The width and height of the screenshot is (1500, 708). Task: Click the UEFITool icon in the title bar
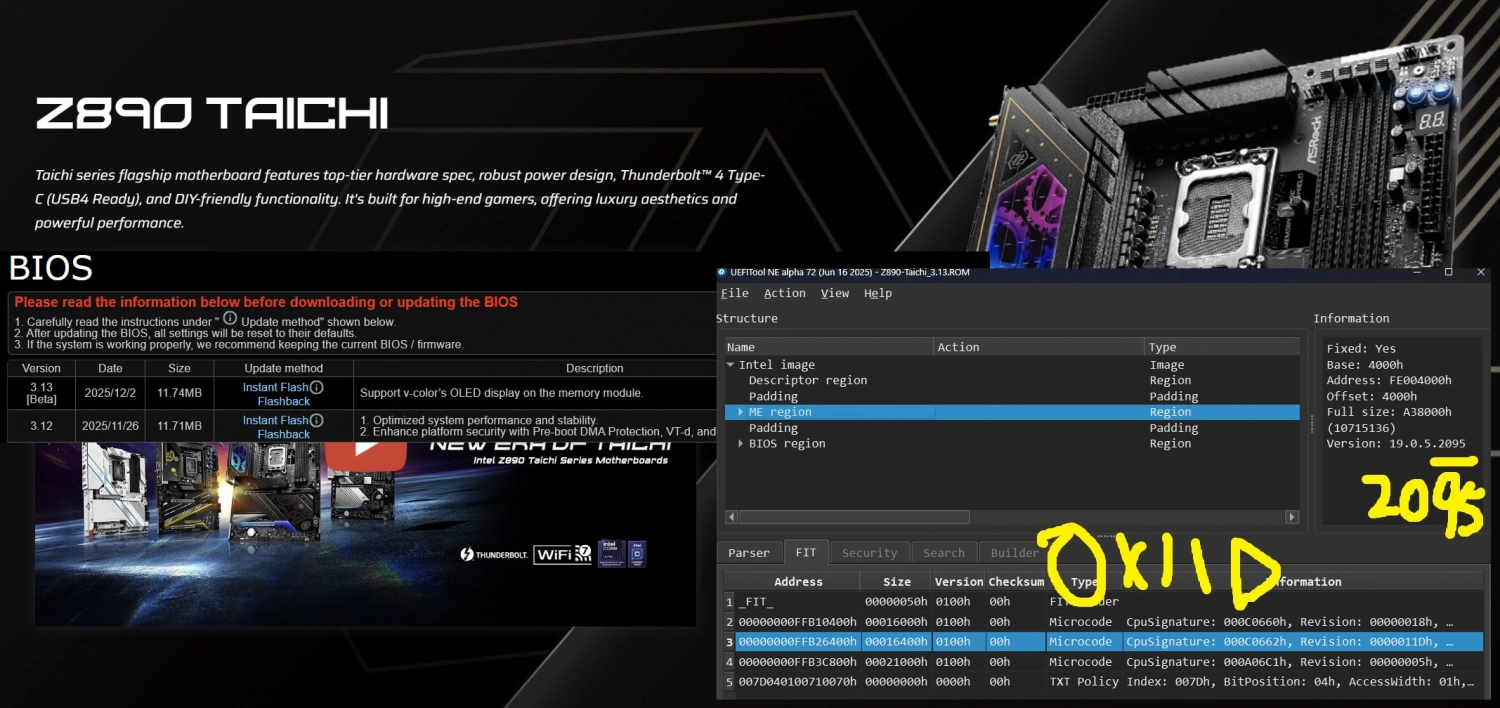723,272
